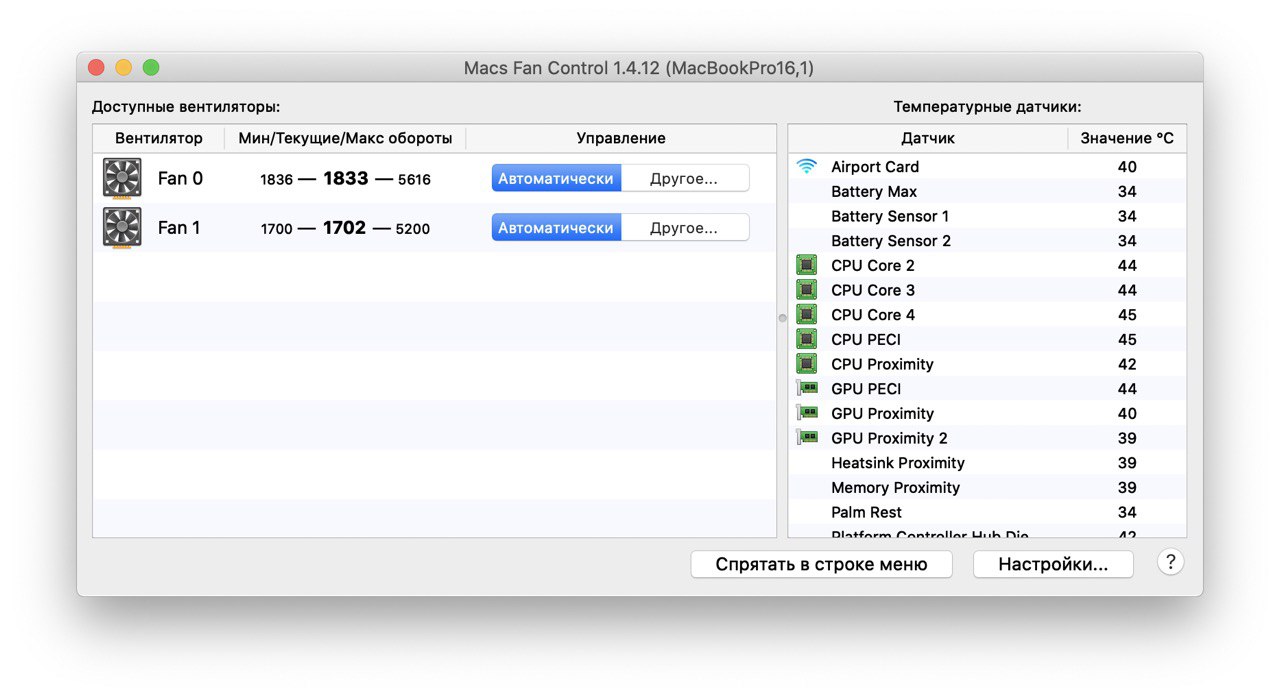Screen dimensions: 1280x698
Task: Minimize window with yellow button
Action: tap(123, 68)
